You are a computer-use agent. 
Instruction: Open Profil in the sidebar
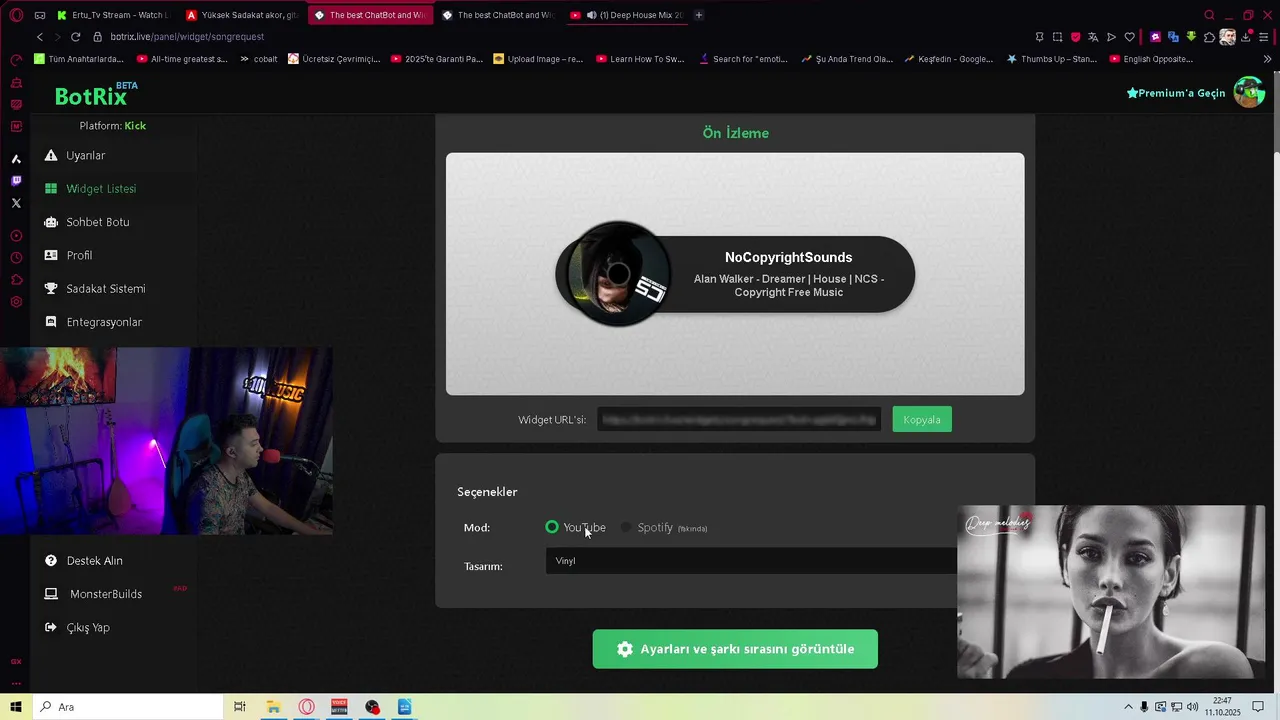[x=68, y=255]
